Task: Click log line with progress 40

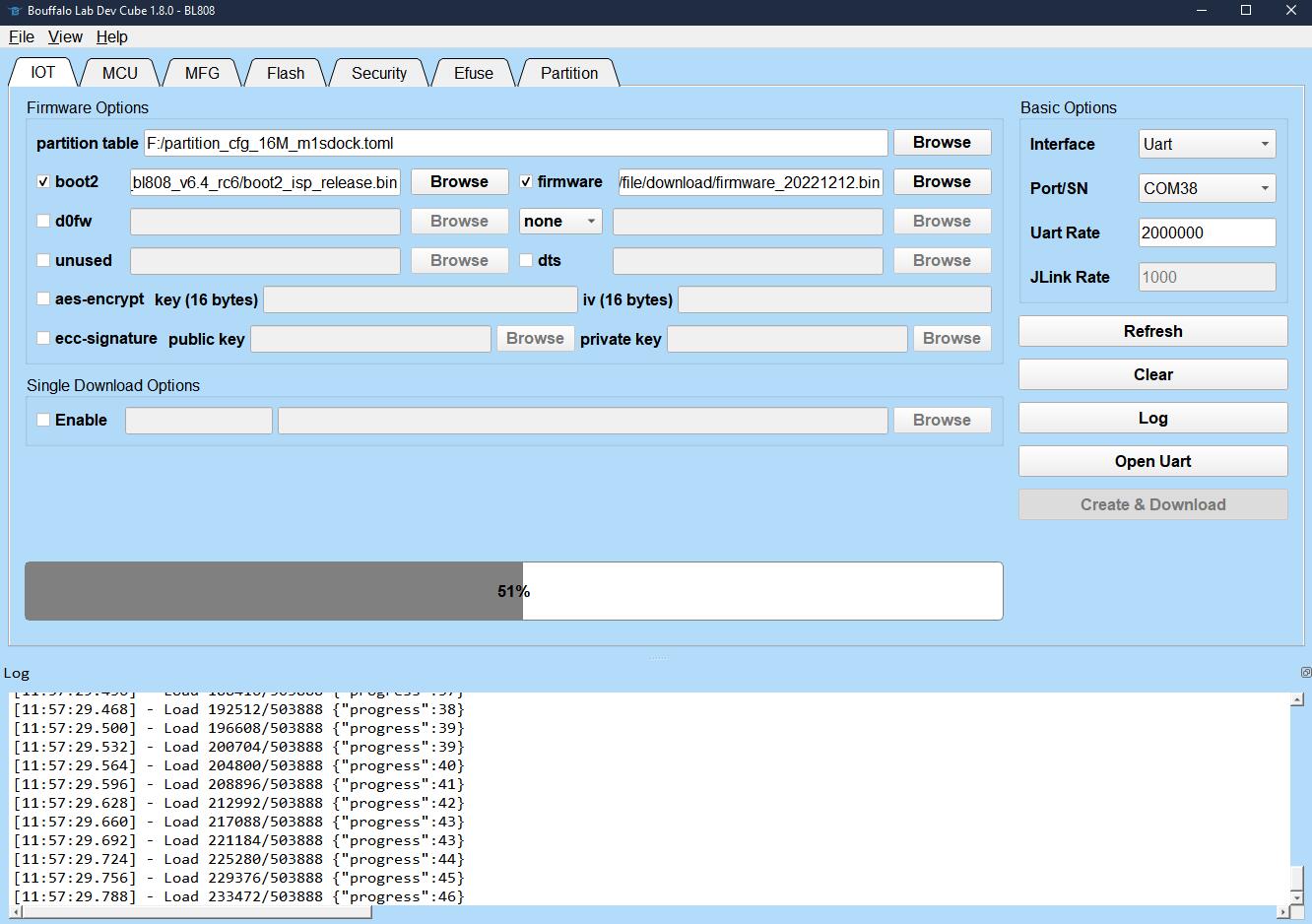Action: pyautogui.click(x=238, y=765)
